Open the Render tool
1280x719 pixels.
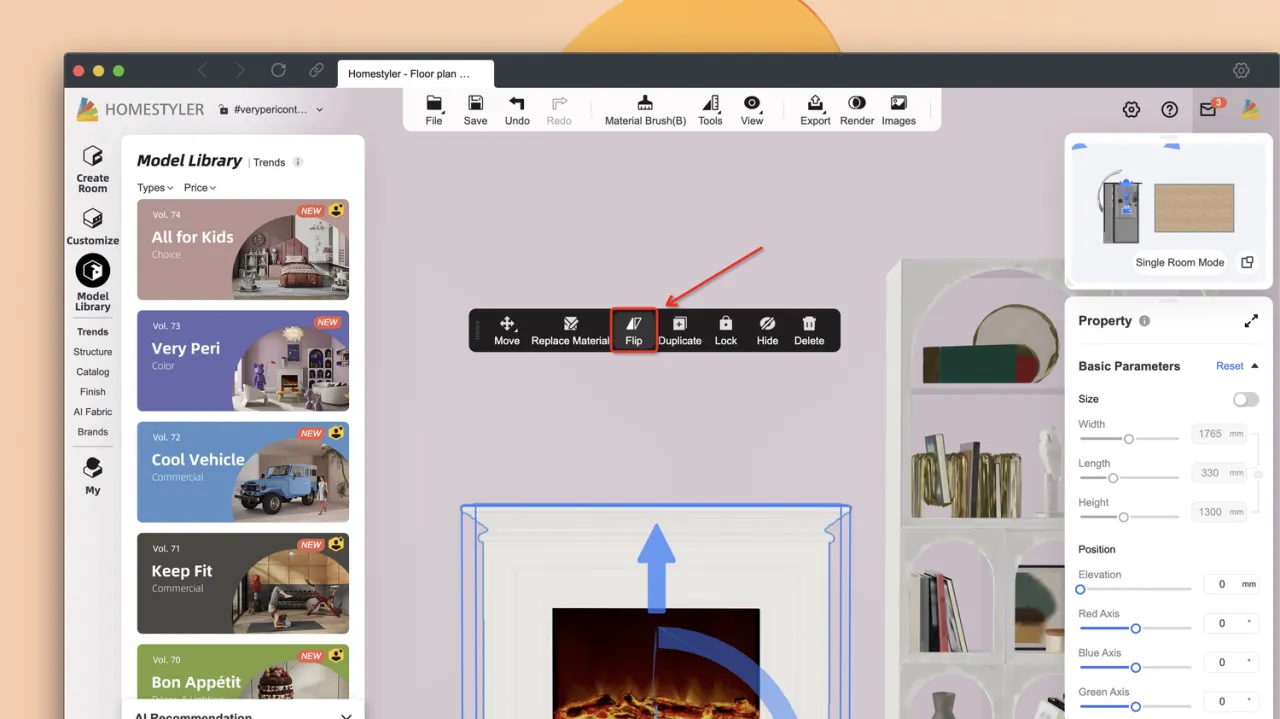point(857,110)
